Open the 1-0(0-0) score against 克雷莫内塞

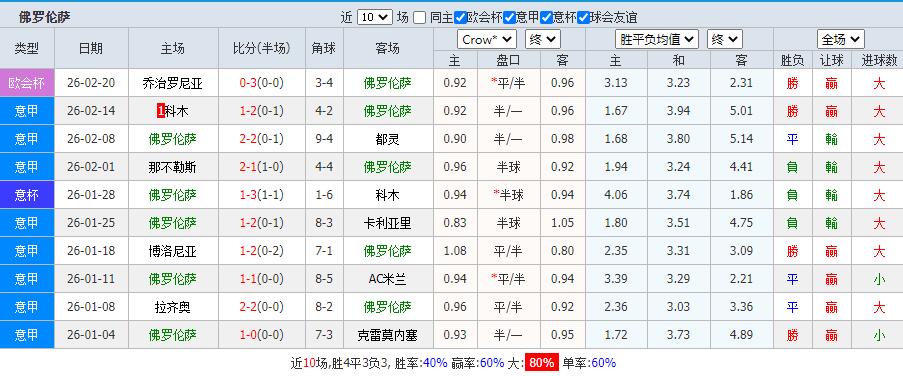pos(261,335)
